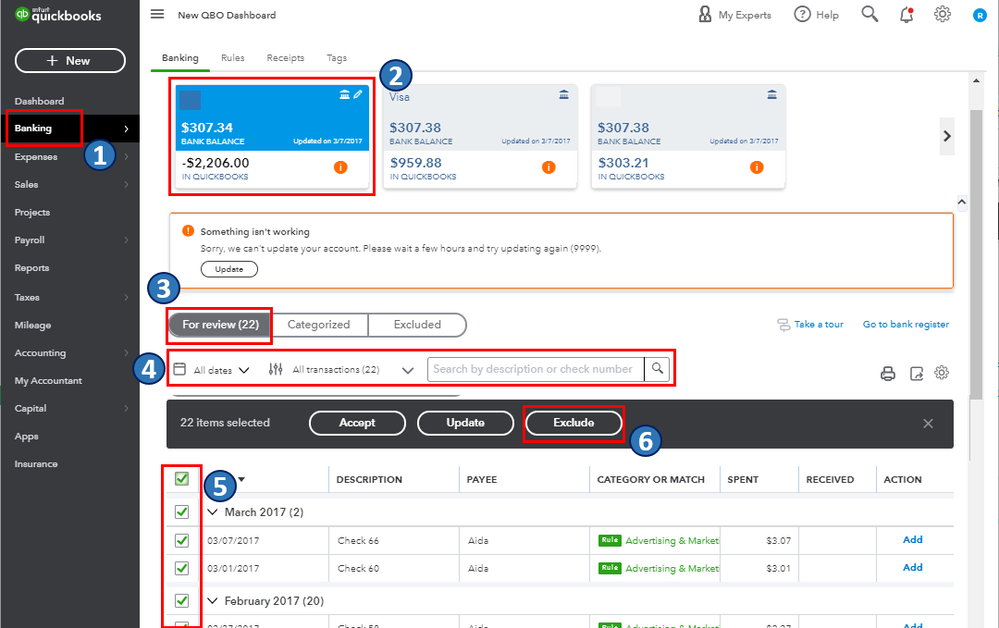Uncheck the select-all header checkbox

click(x=182, y=479)
